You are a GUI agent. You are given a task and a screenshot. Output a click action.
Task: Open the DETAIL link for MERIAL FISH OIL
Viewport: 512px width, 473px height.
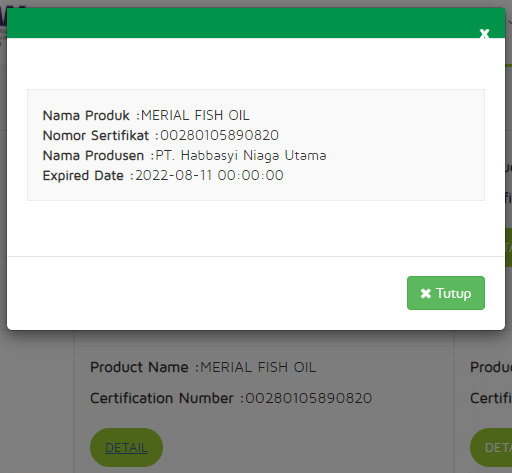click(x=126, y=447)
